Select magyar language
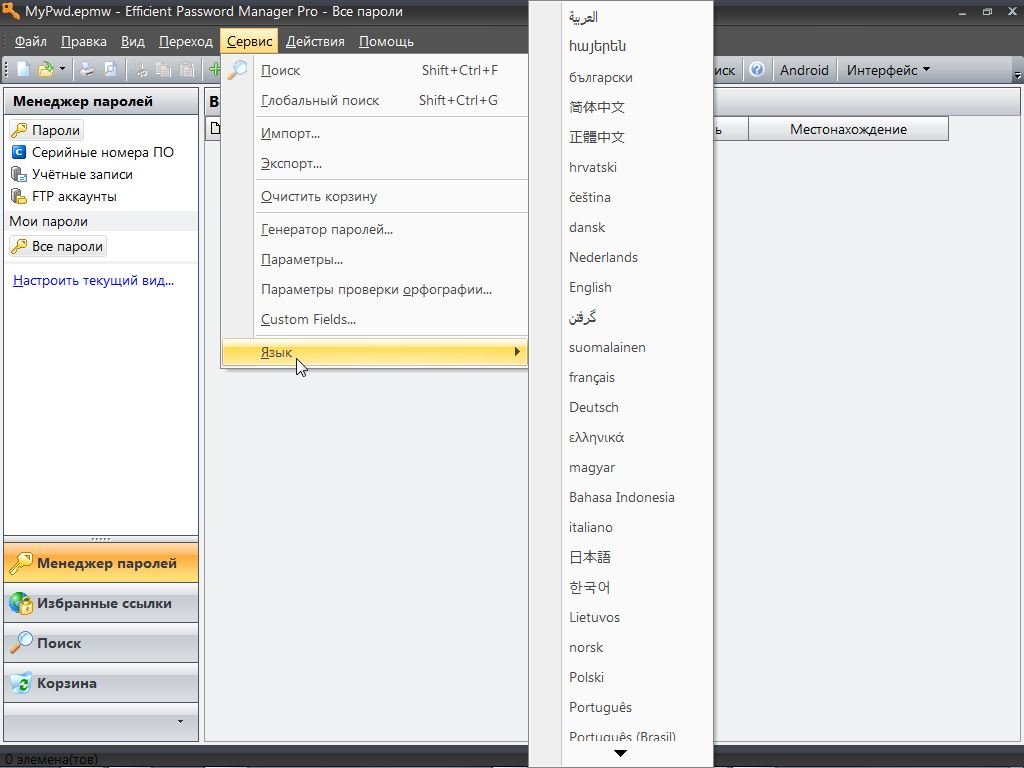 tap(621, 468)
